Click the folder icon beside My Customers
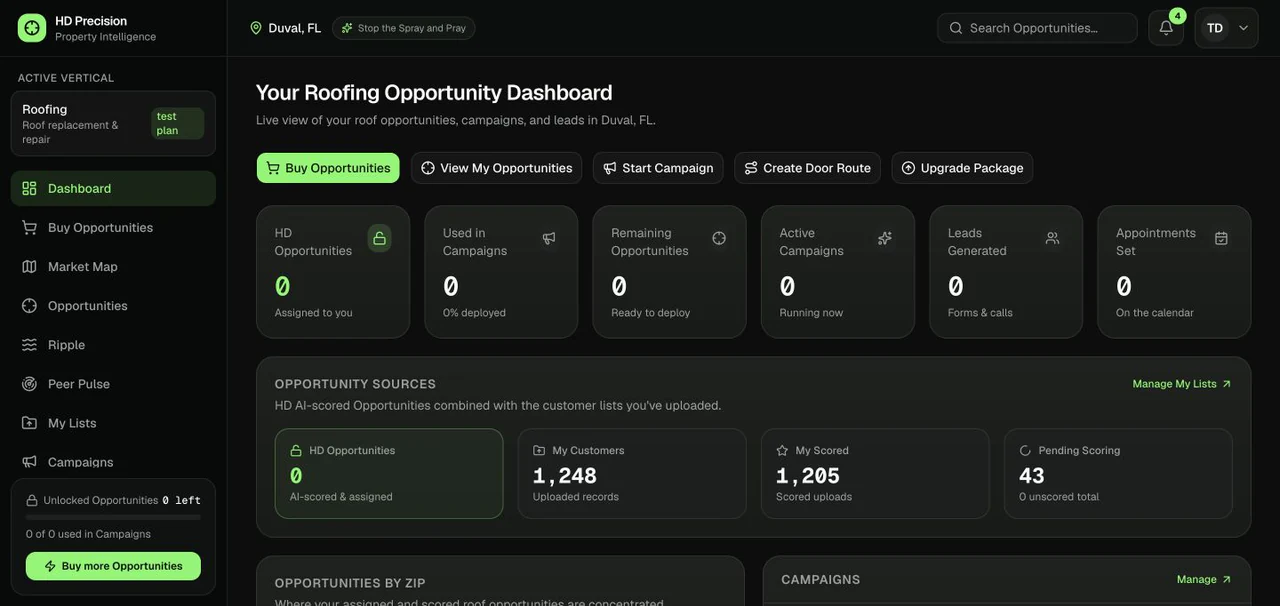The width and height of the screenshot is (1280, 606). 539,451
